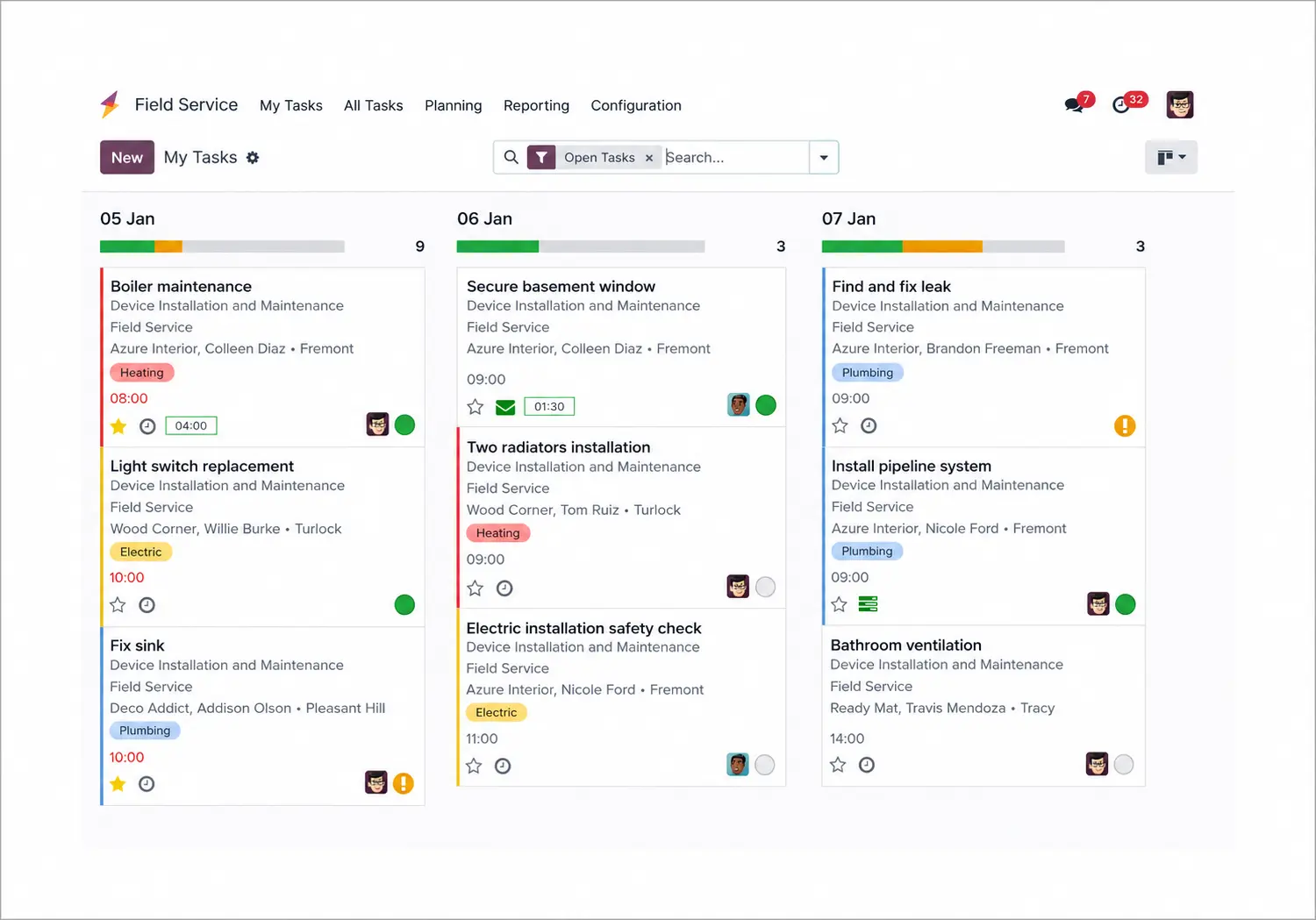Open the activities clock icon with badge 32

coord(1121,105)
